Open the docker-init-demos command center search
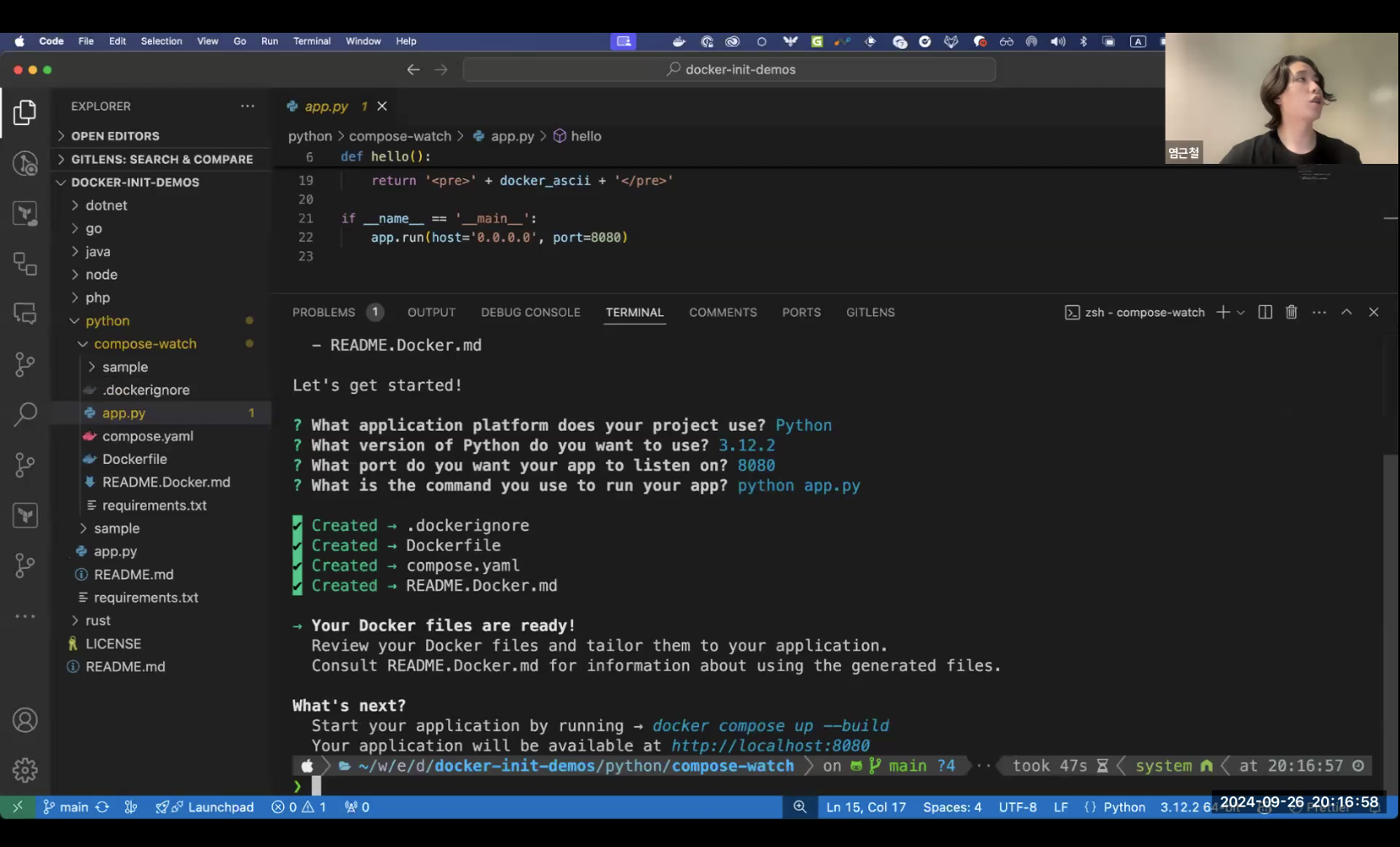The image size is (1400, 847). click(x=729, y=70)
